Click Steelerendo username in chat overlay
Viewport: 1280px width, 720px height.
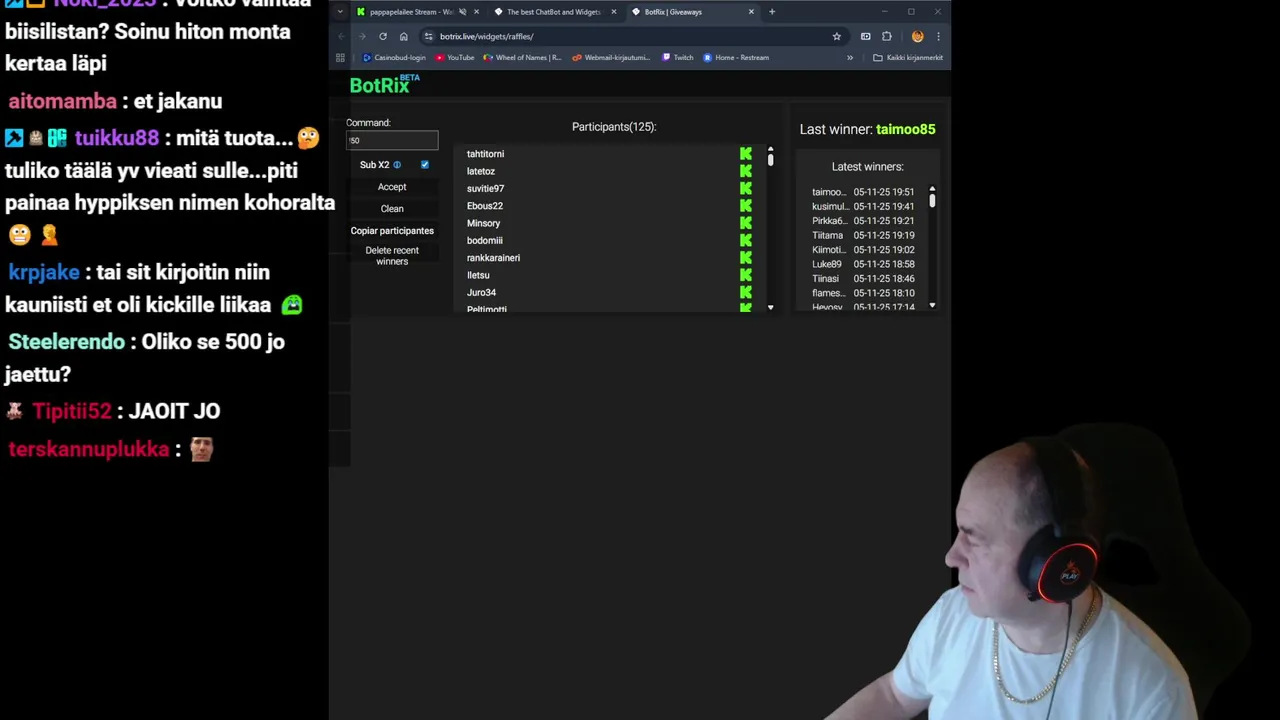click(66, 342)
